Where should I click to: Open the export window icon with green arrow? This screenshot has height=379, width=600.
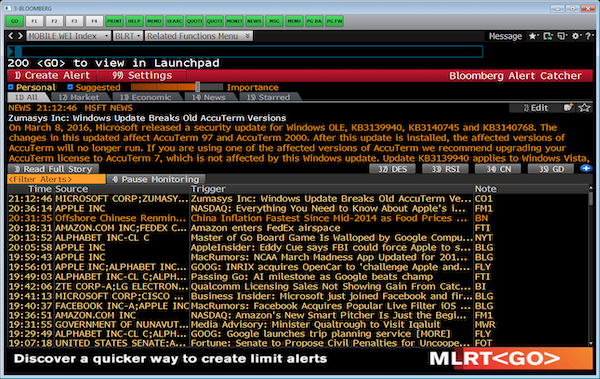click(x=548, y=36)
